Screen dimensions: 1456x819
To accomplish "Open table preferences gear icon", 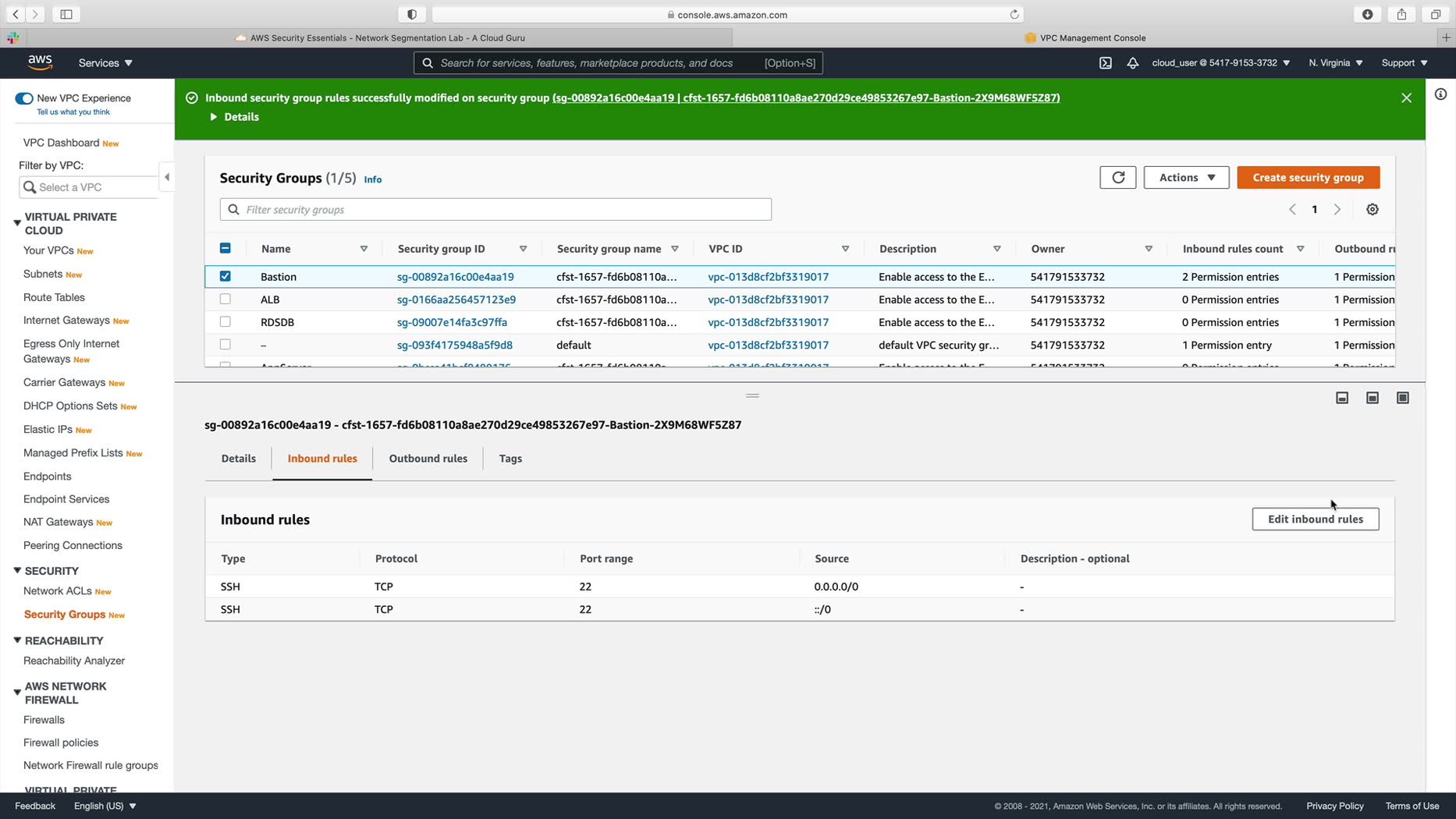I will (x=1373, y=209).
